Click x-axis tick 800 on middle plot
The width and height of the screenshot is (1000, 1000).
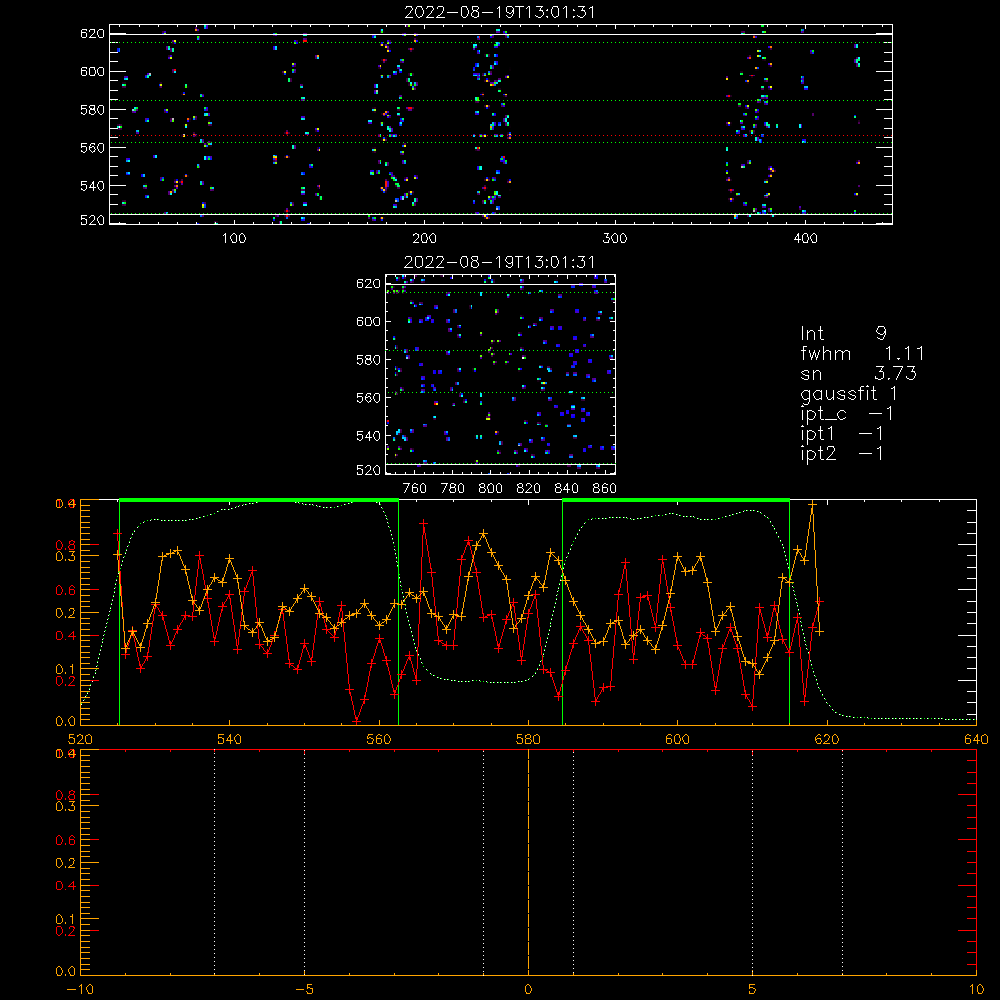(490, 489)
